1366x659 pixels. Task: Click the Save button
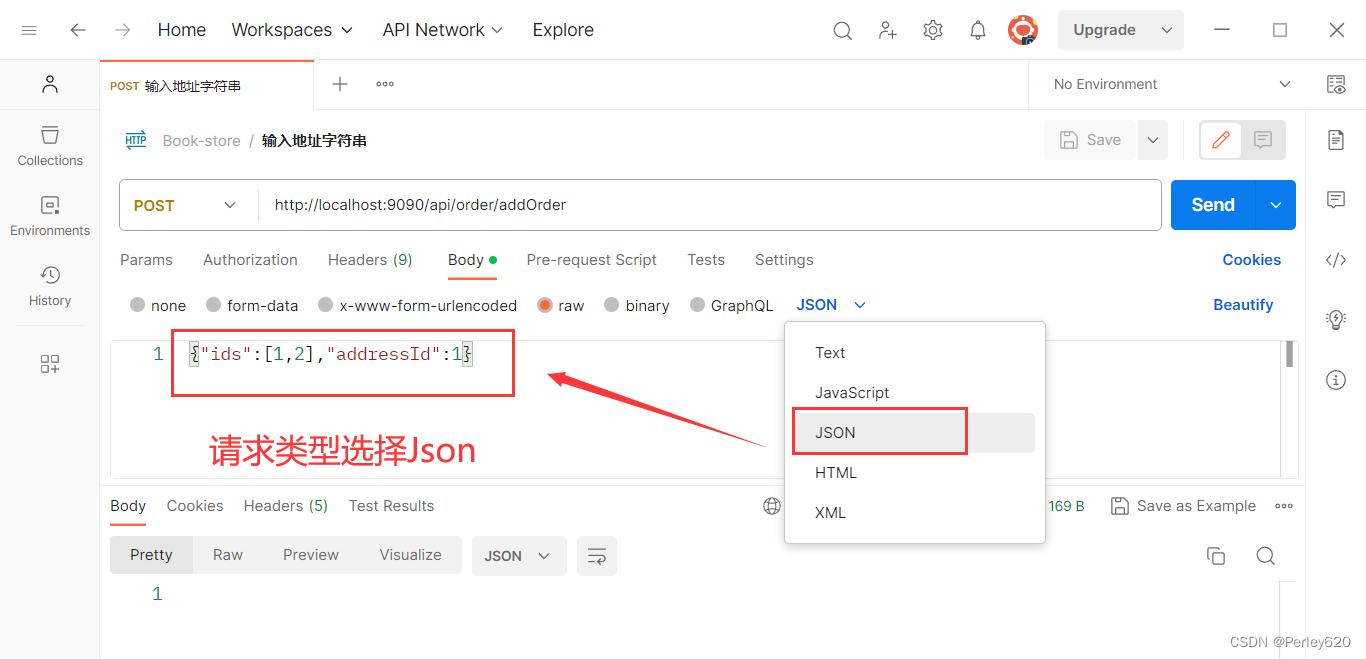[x=1091, y=140]
